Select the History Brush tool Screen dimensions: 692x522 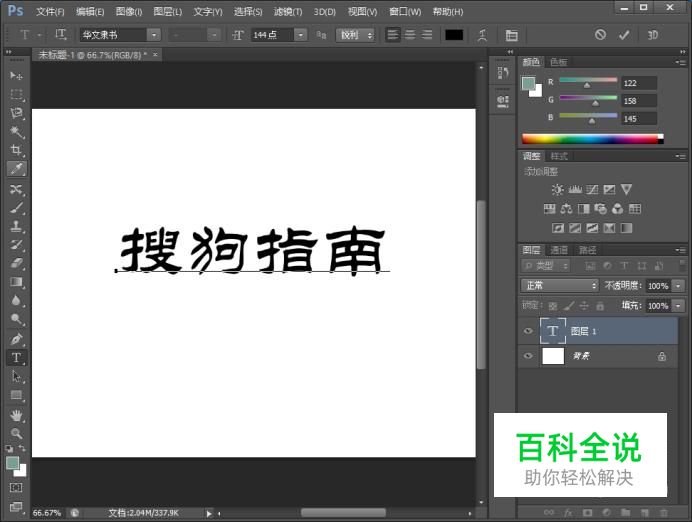click(x=16, y=245)
